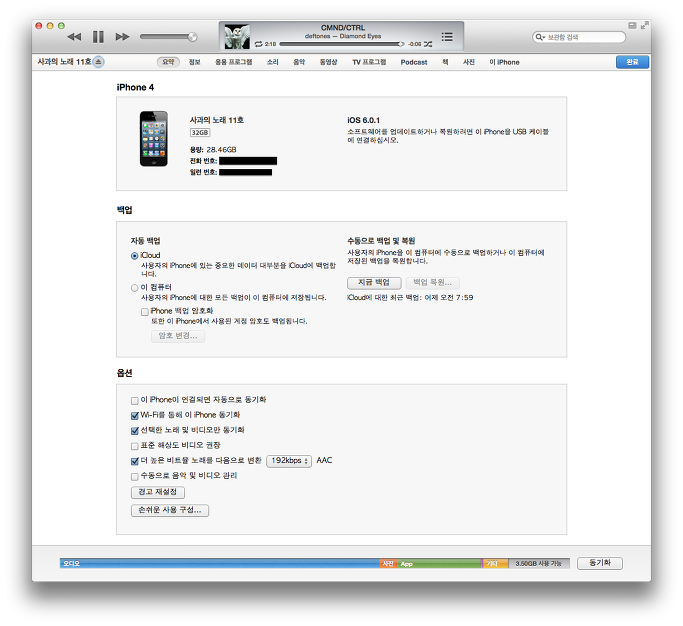Click the owl album artwork thumbnail
Image resolution: width=683 pixels, height=626 pixels.
click(x=237, y=37)
